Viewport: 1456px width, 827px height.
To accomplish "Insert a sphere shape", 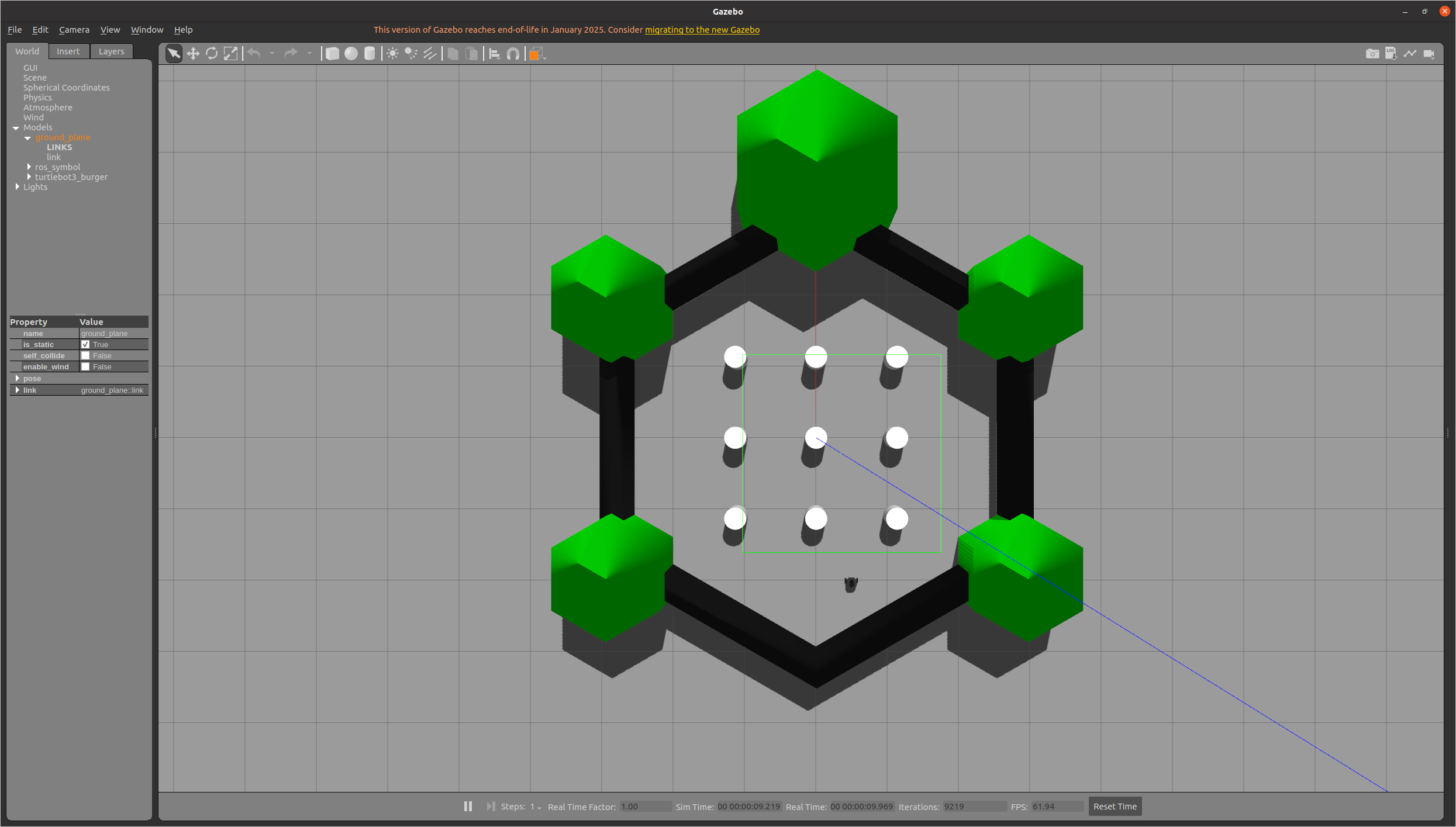I will (x=351, y=54).
